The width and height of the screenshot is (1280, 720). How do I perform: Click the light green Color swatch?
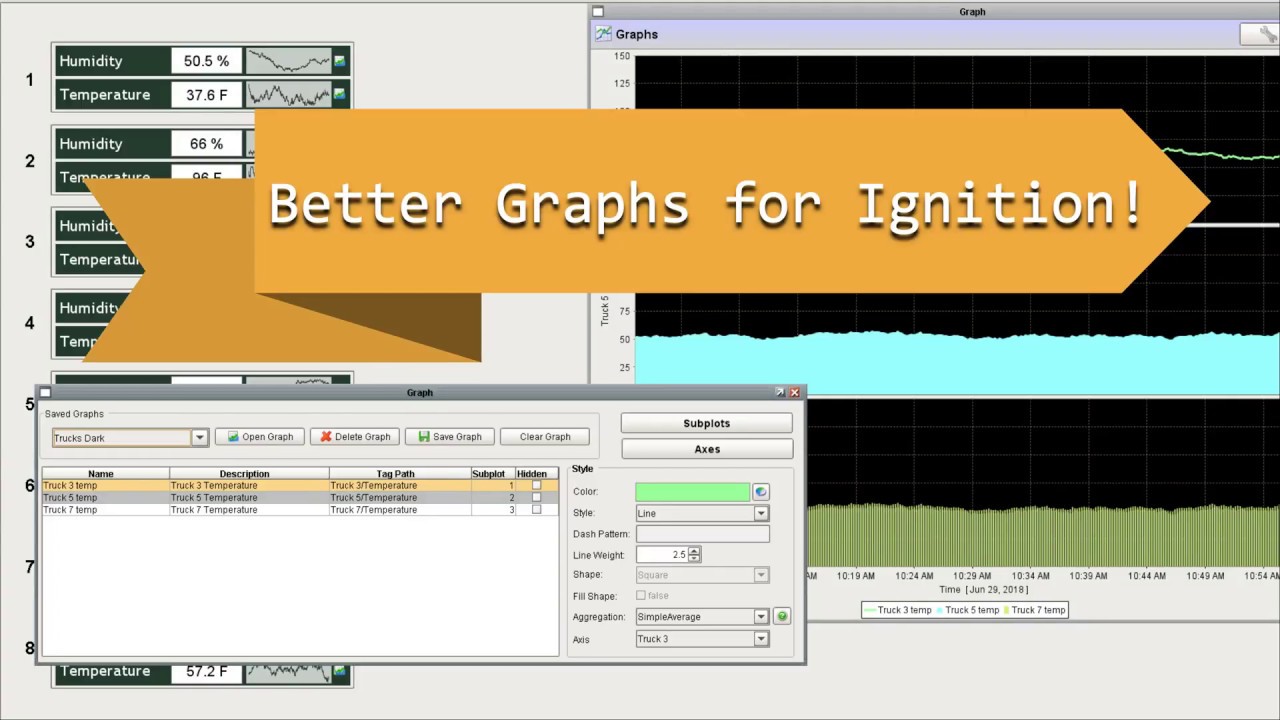click(692, 492)
